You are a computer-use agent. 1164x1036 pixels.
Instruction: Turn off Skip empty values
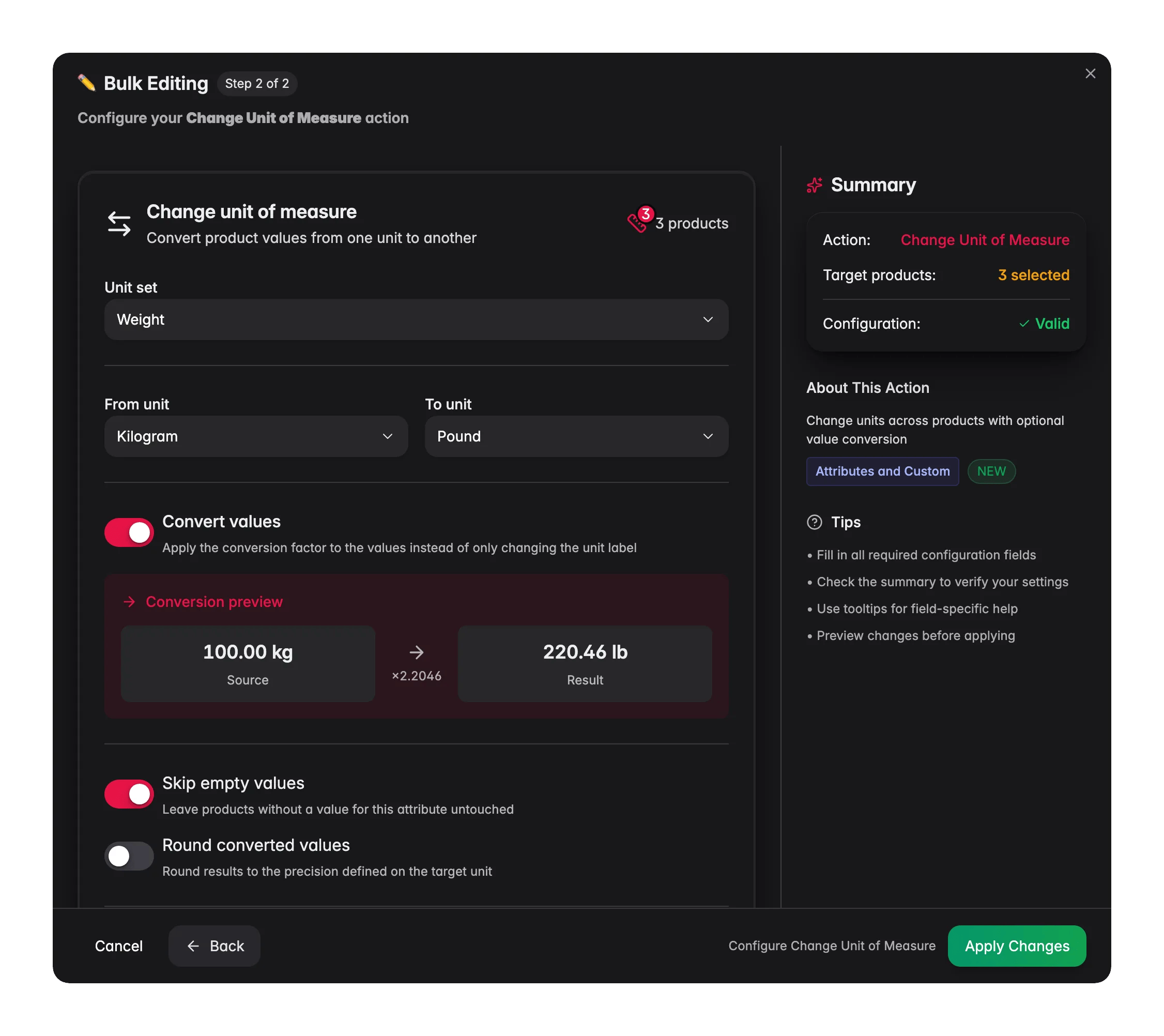coord(129,794)
